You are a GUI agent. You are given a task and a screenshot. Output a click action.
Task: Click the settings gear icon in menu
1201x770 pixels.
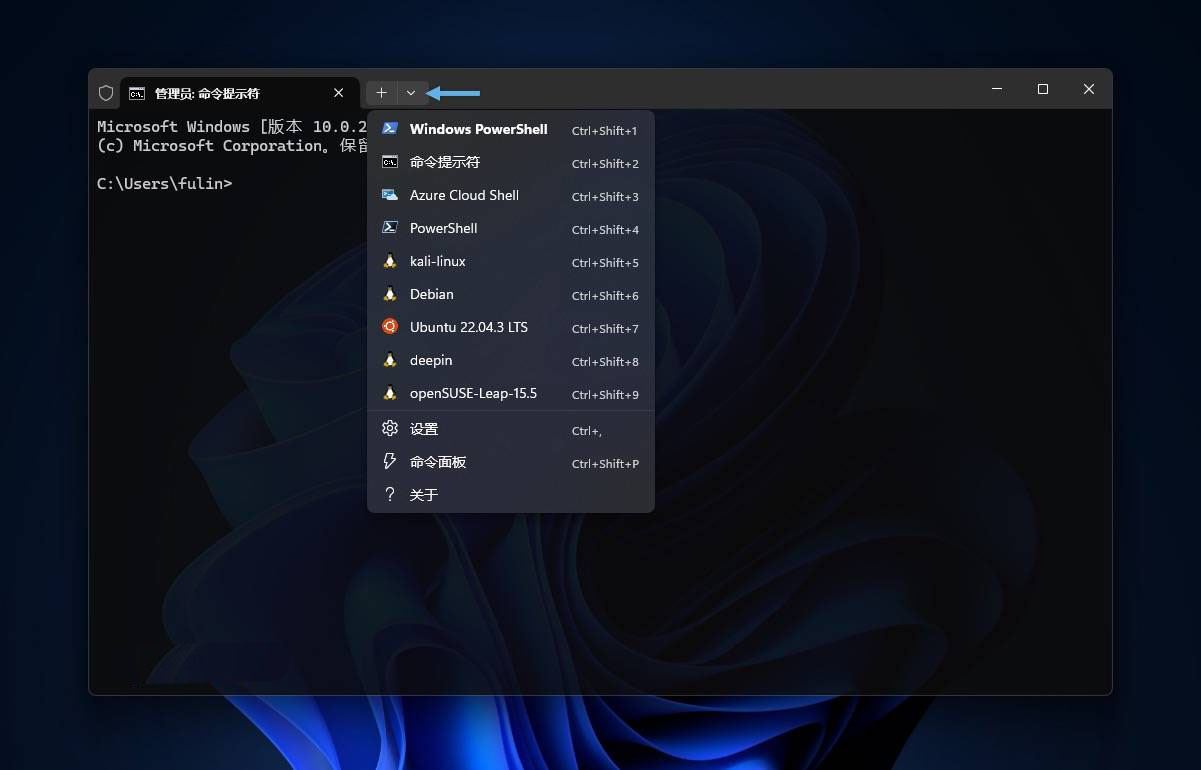click(390, 429)
